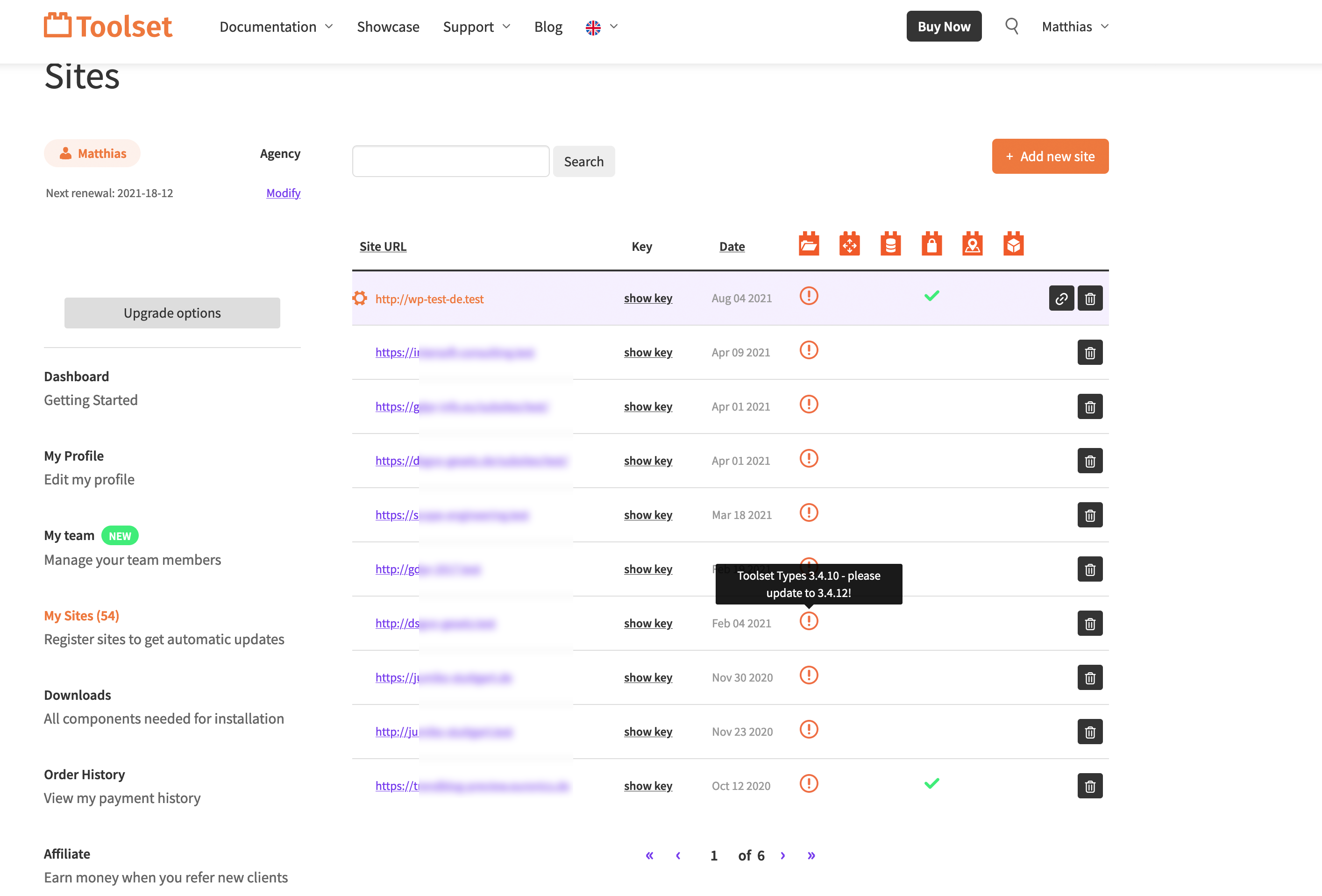The image size is (1322, 896).
Task: Click the move-arrows plugin column icon
Action: click(849, 244)
